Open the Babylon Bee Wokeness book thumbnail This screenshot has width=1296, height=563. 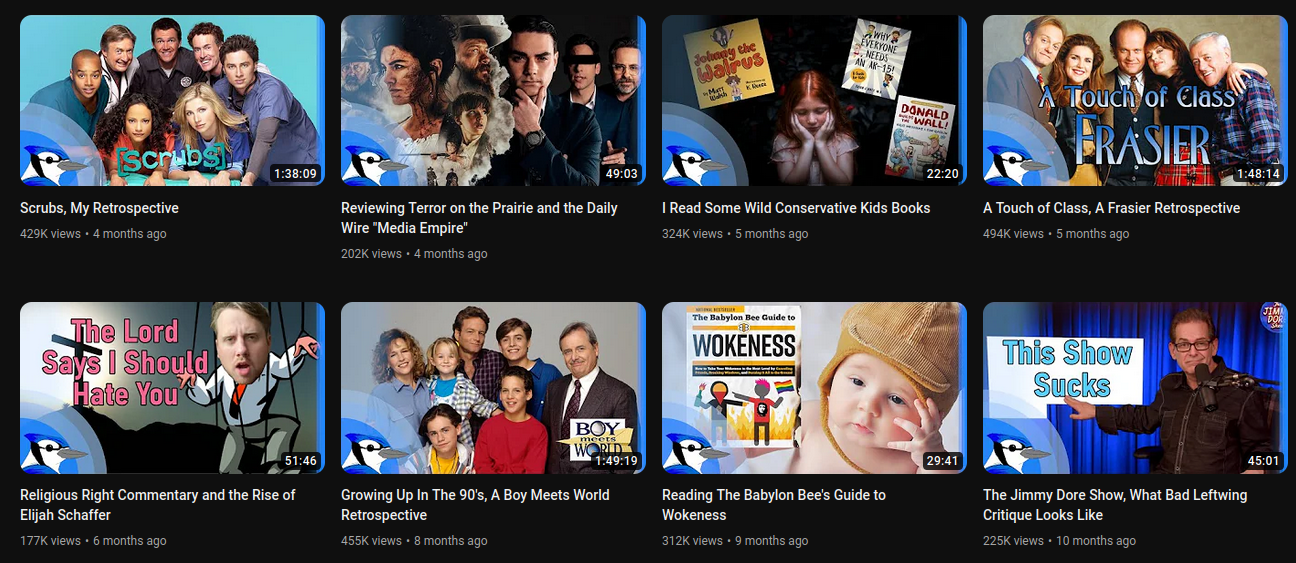click(x=814, y=388)
